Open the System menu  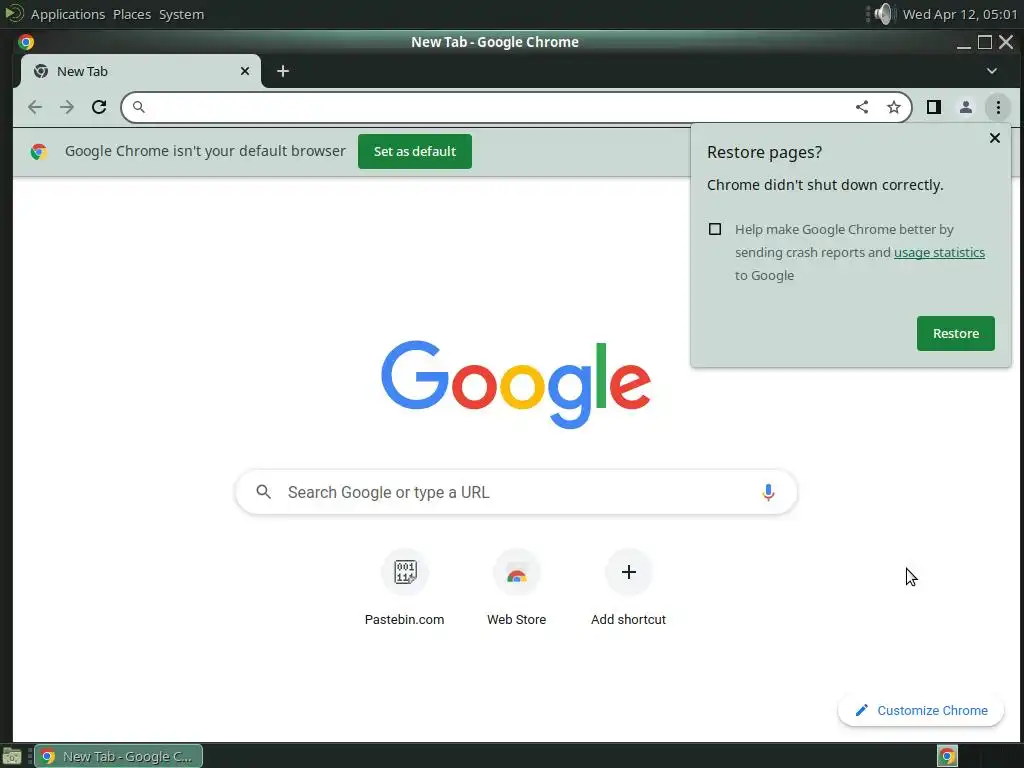point(182,14)
